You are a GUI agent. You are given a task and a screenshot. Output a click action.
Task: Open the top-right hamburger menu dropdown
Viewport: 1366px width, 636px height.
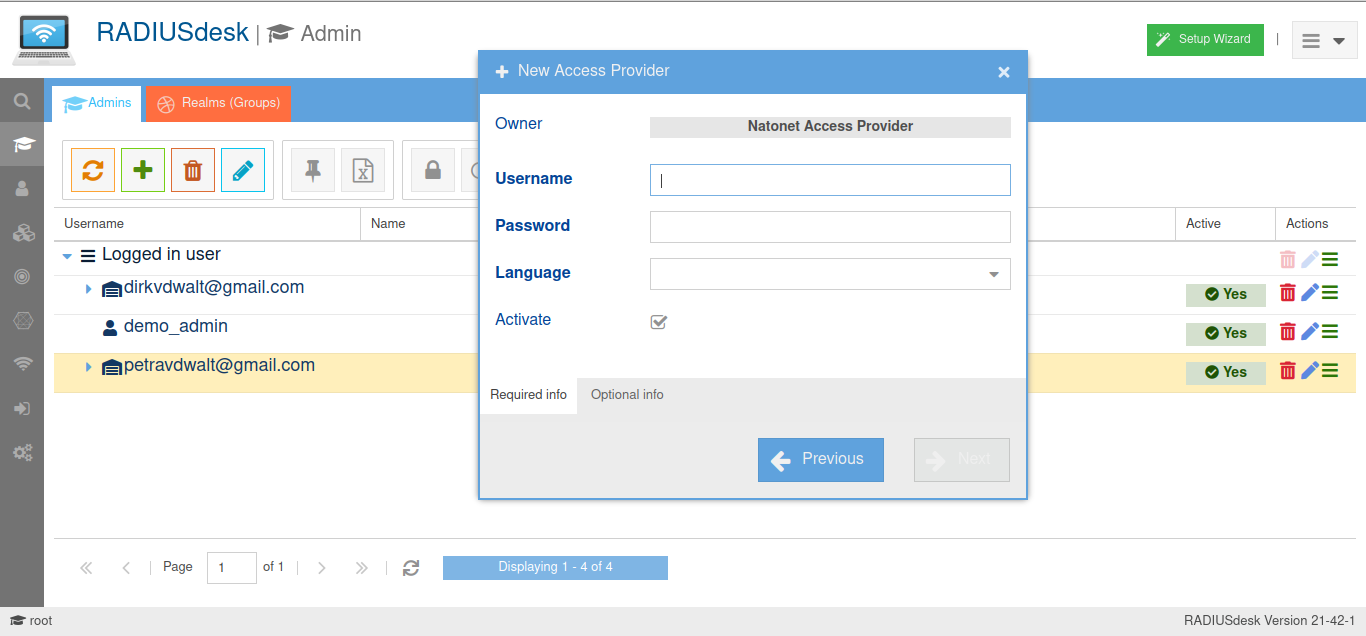coord(1324,40)
